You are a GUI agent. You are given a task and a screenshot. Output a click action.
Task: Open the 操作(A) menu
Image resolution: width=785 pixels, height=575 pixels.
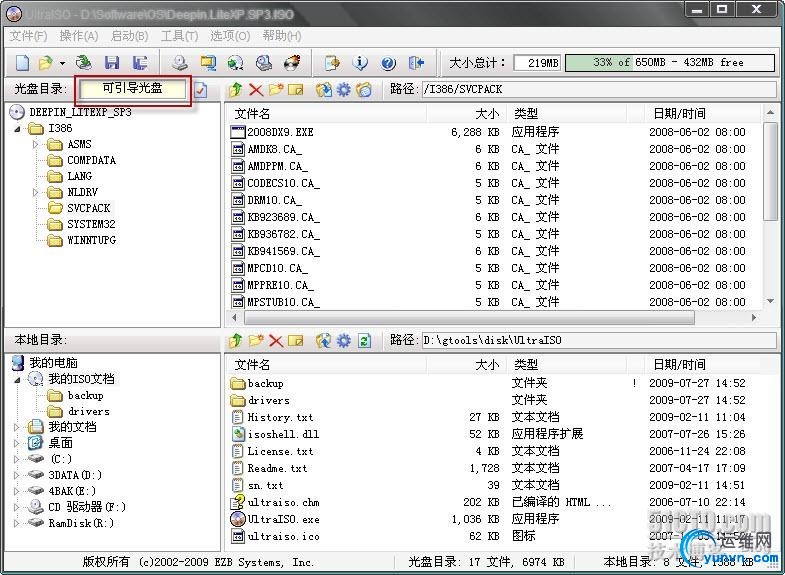79,36
